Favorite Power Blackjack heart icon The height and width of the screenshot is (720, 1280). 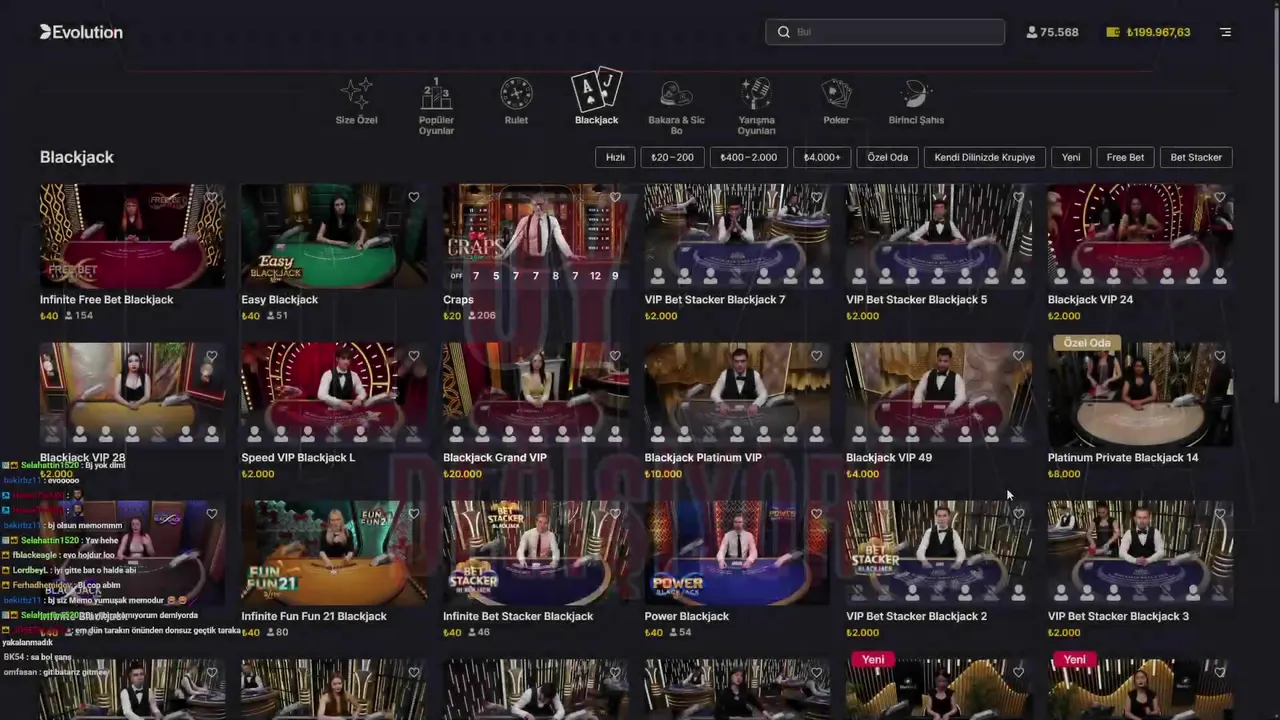817,514
